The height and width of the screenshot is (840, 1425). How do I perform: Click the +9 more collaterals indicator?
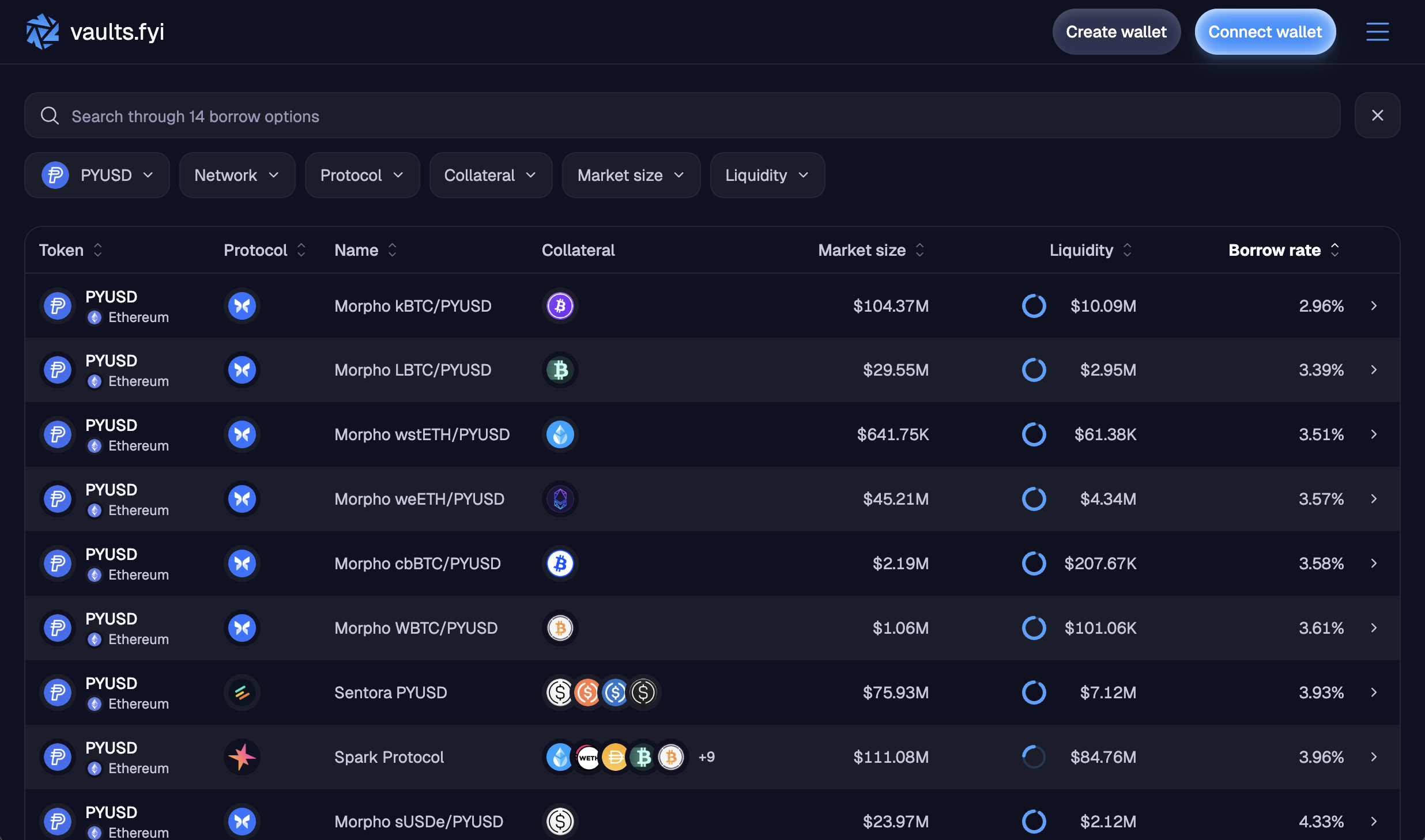(706, 757)
